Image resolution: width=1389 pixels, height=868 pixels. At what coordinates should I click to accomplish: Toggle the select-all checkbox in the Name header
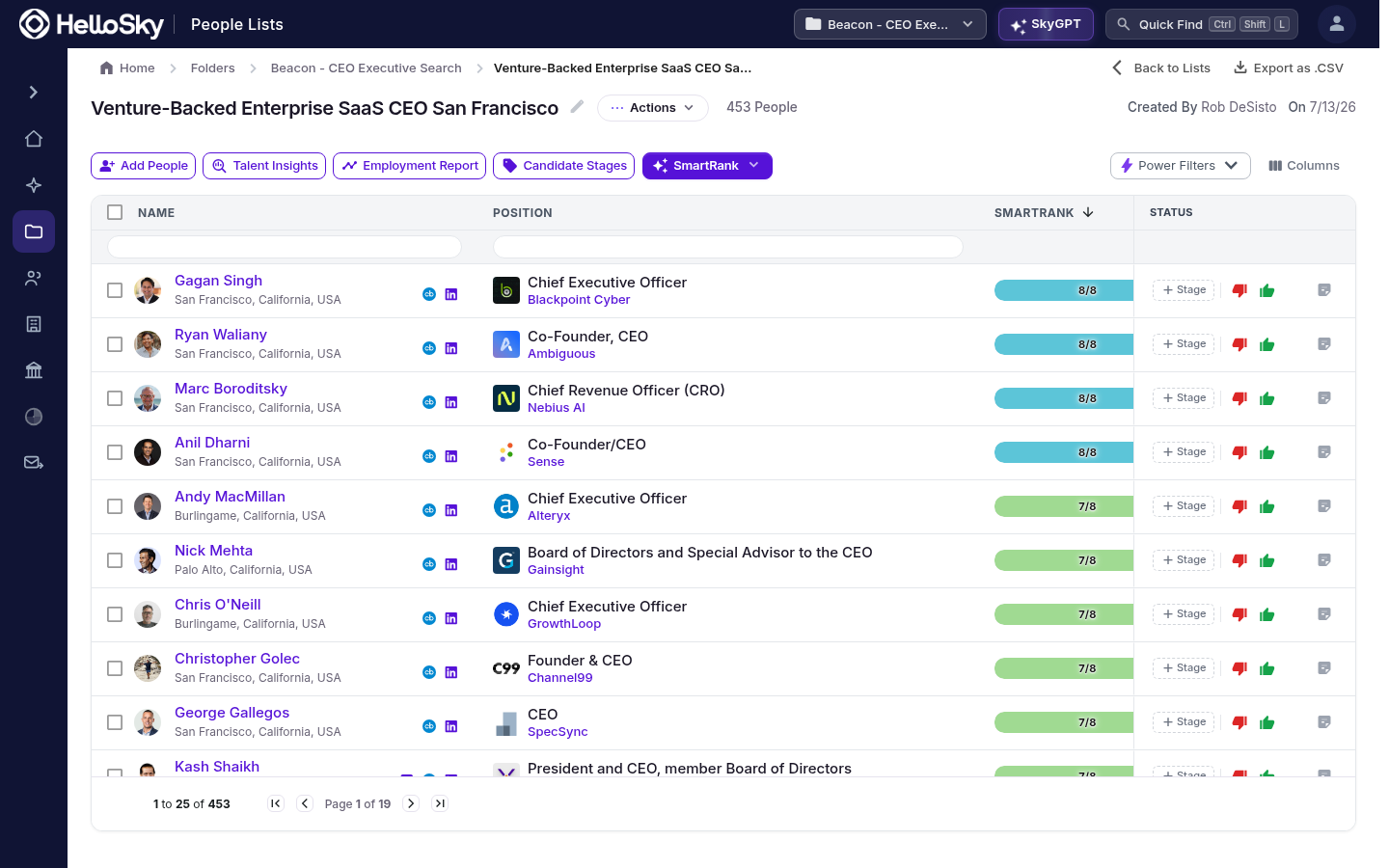pyautogui.click(x=115, y=212)
